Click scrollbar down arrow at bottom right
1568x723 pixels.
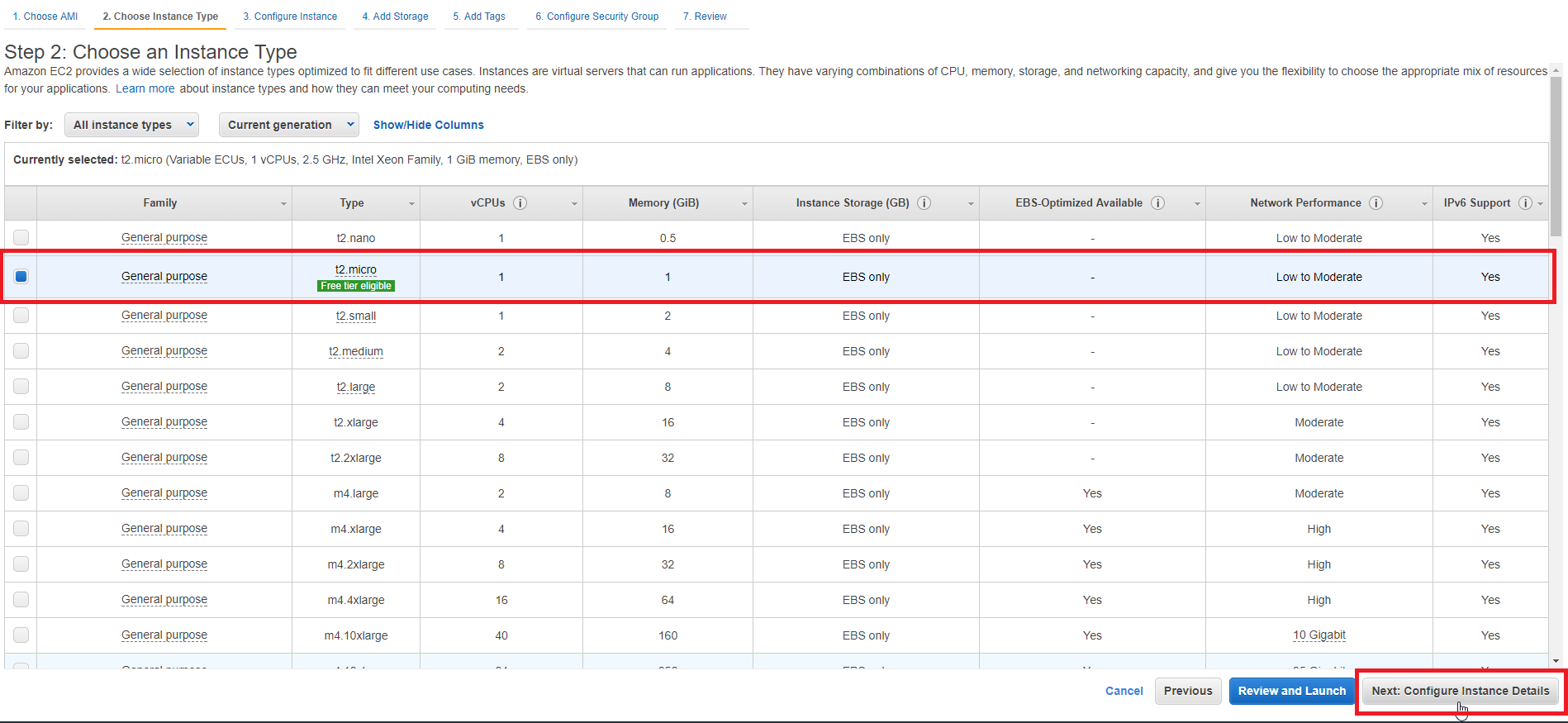click(x=1556, y=661)
